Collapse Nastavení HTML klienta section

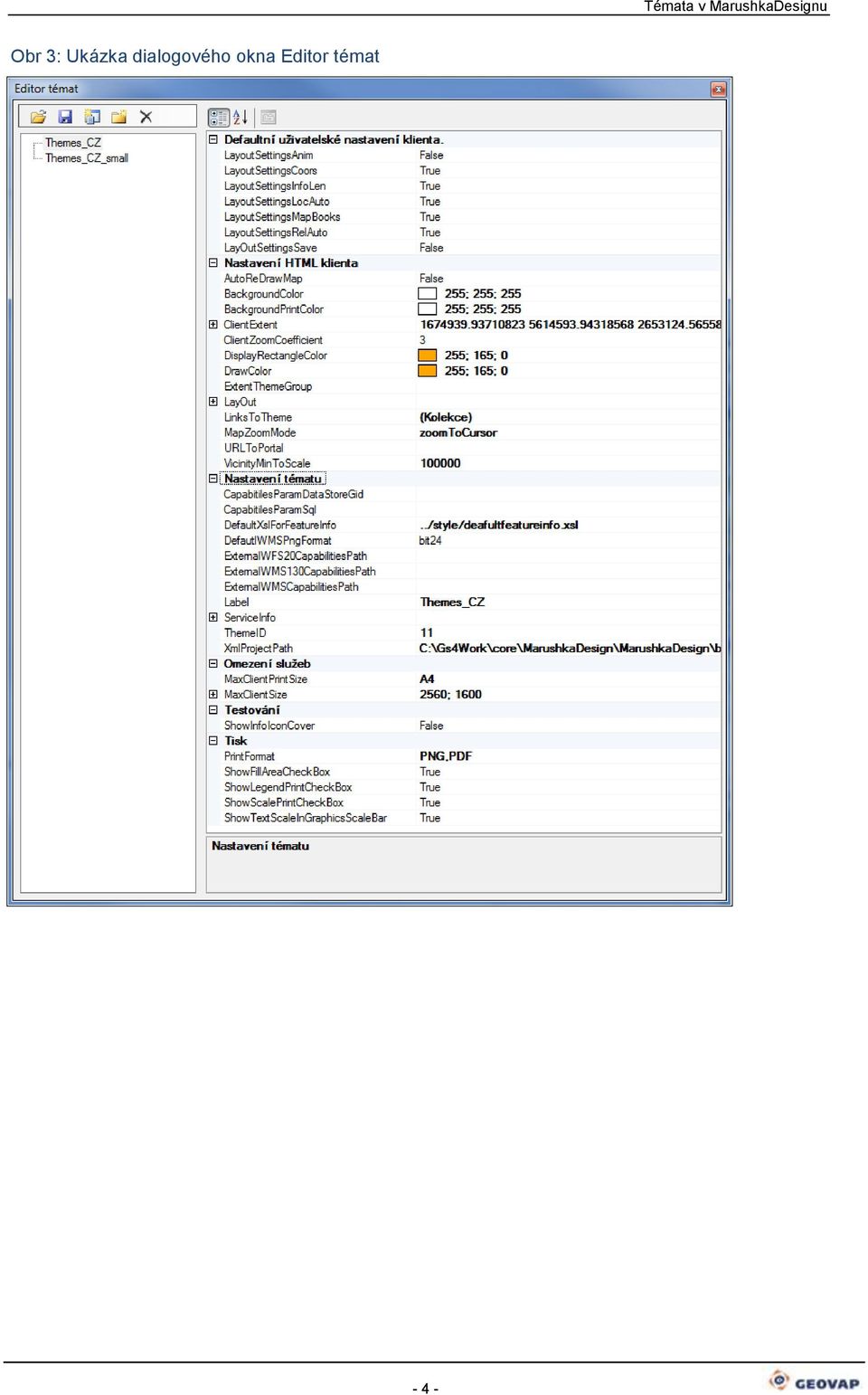pyautogui.click(x=213, y=263)
